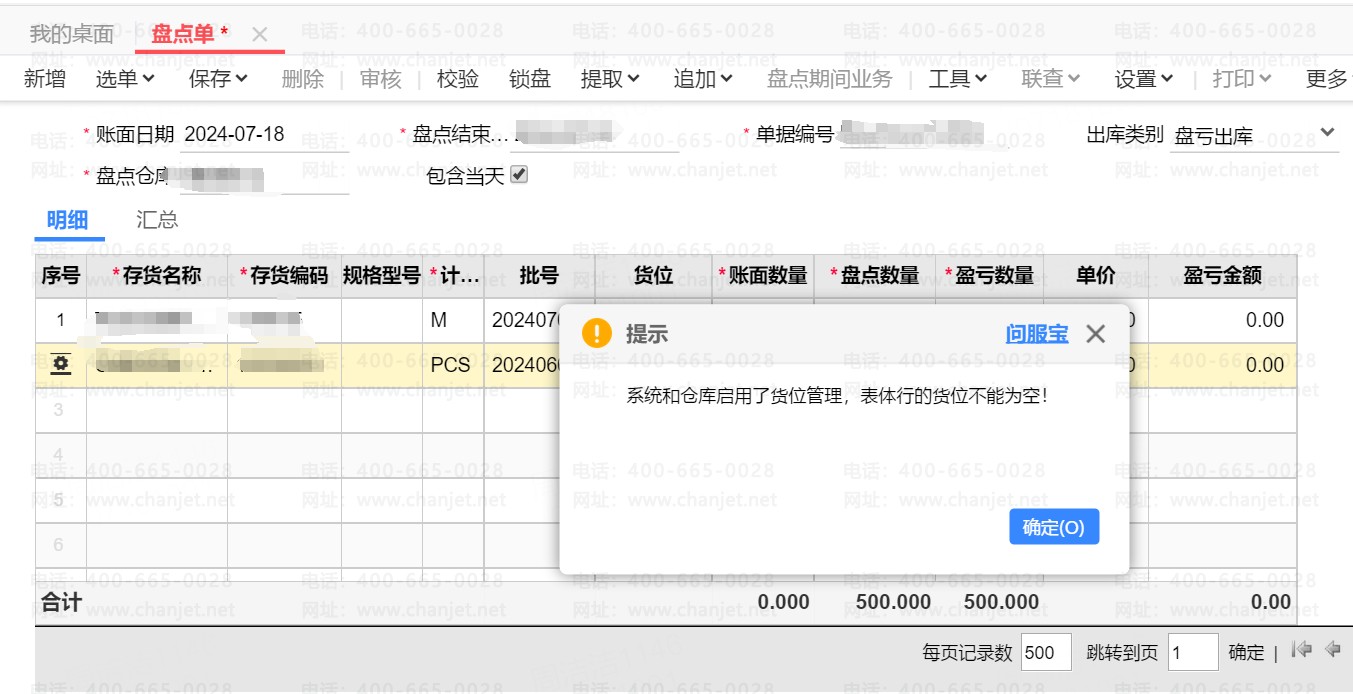
Task: Click 盘点期间业务 in toolbar
Action: click(x=829, y=78)
